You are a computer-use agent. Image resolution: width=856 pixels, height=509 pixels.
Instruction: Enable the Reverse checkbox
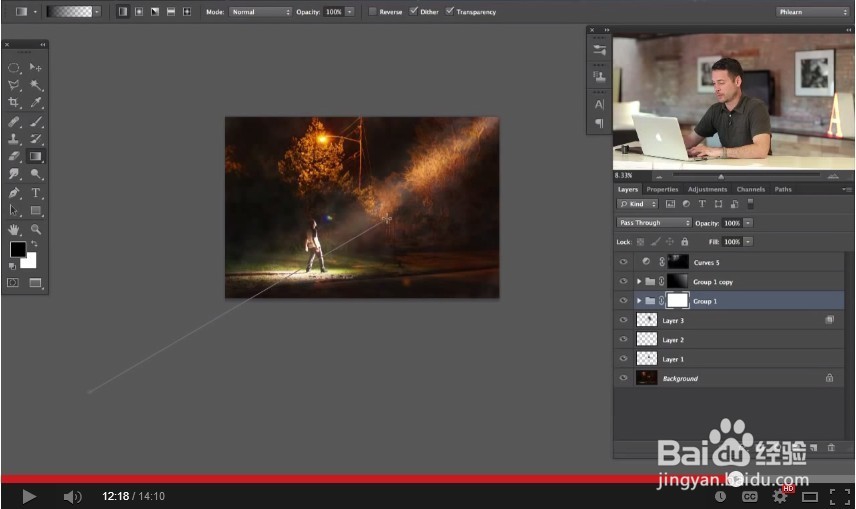click(372, 11)
